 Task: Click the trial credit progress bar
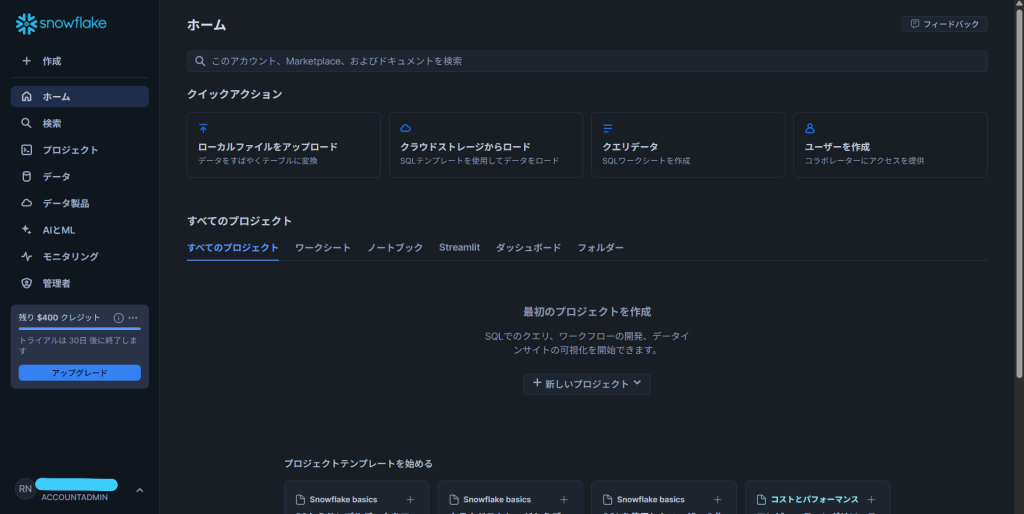point(80,329)
